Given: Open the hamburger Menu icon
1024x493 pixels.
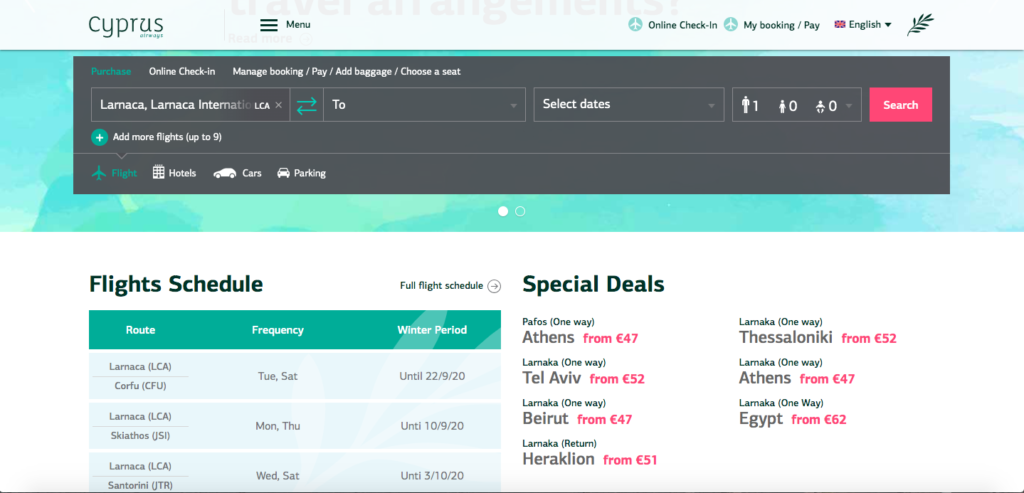Looking at the screenshot, I should click(269, 25).
